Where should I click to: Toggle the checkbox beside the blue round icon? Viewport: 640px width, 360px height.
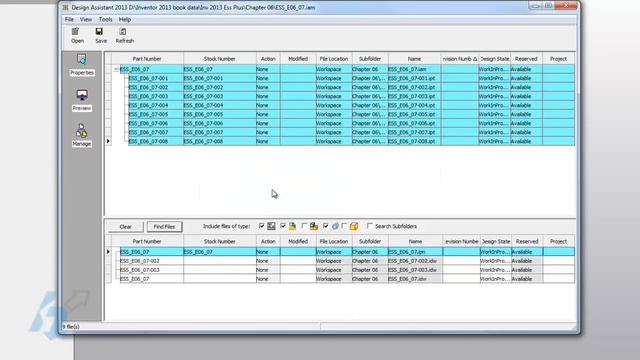pos(325,226)
